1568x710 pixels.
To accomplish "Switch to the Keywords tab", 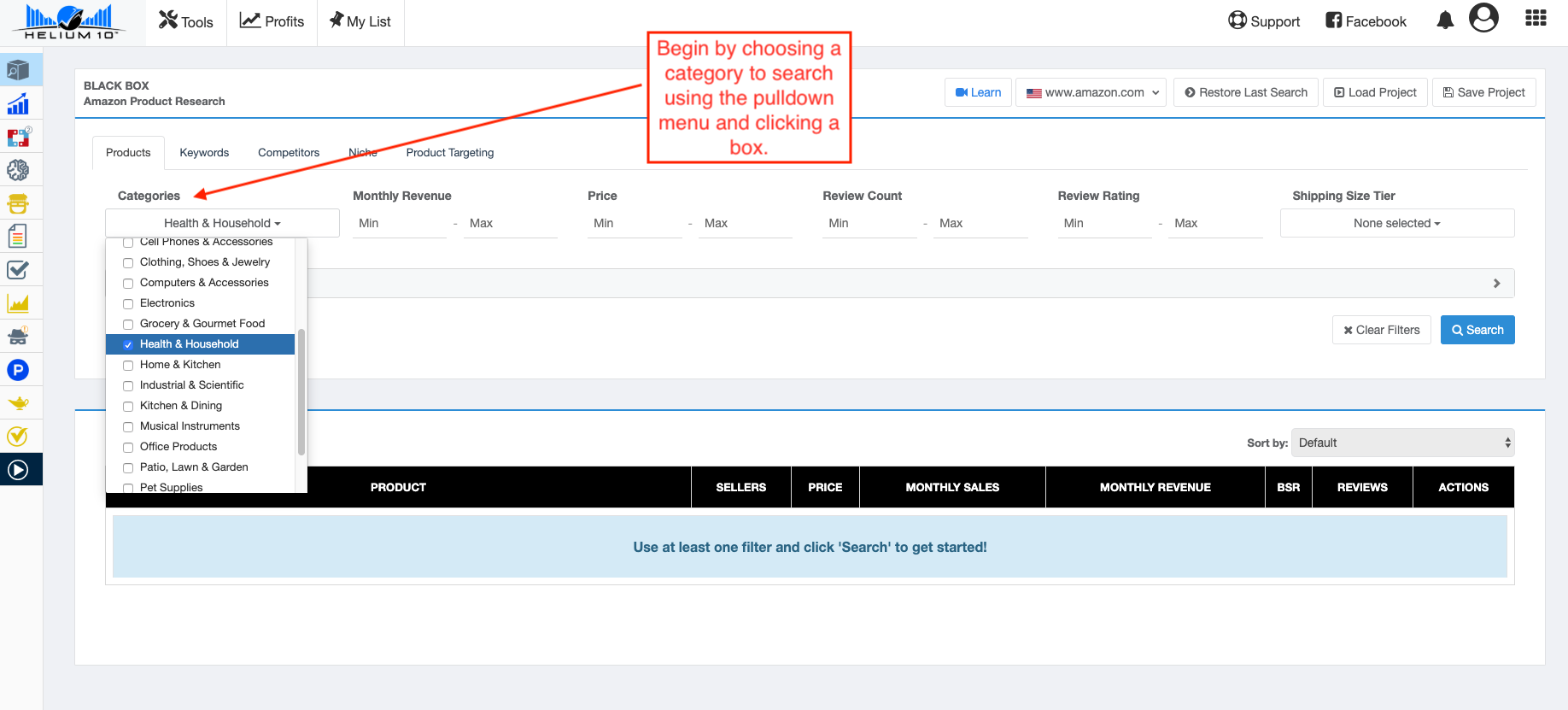I will [x=204, y=153].
